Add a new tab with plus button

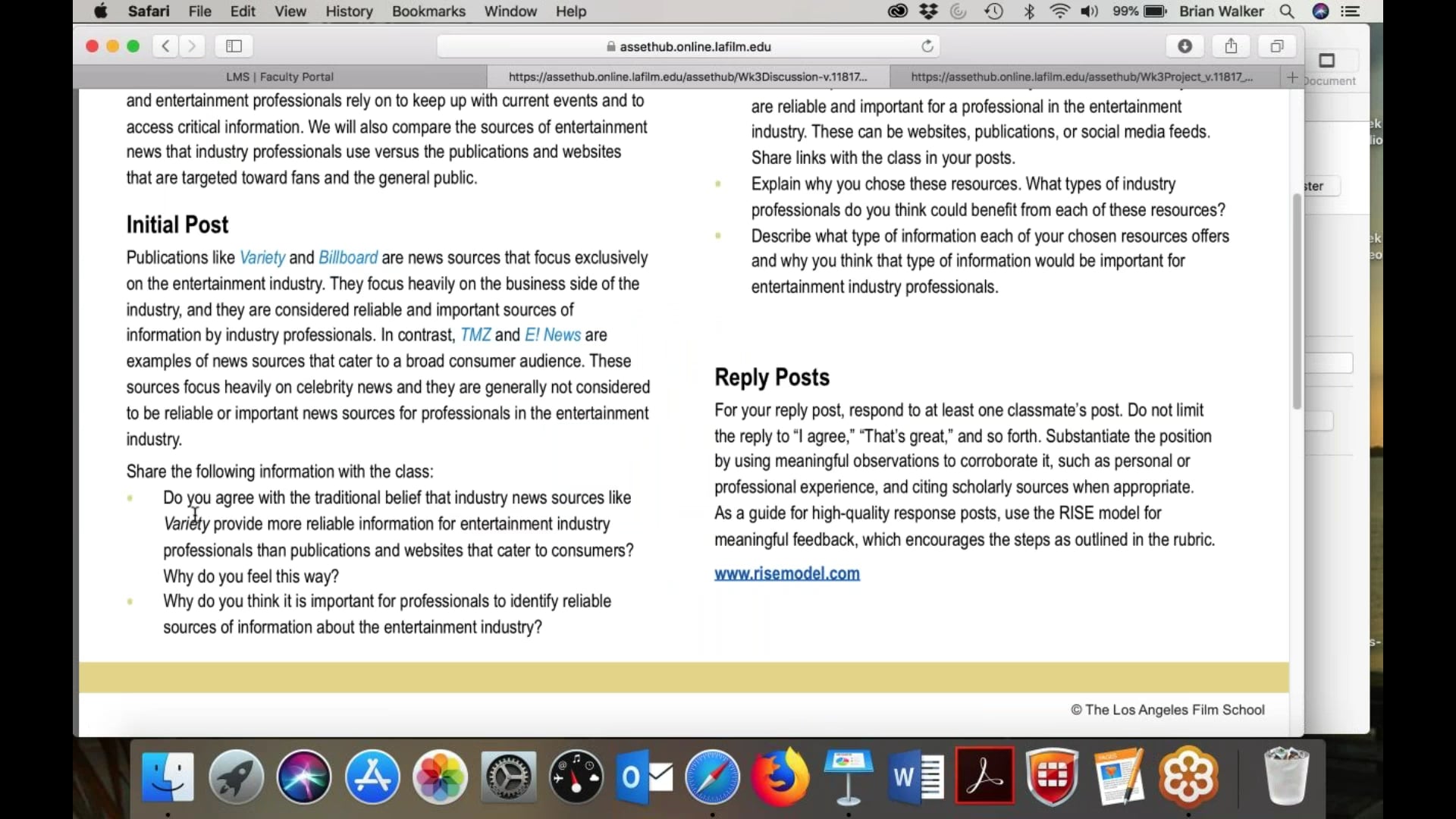tap(1292, 77)
